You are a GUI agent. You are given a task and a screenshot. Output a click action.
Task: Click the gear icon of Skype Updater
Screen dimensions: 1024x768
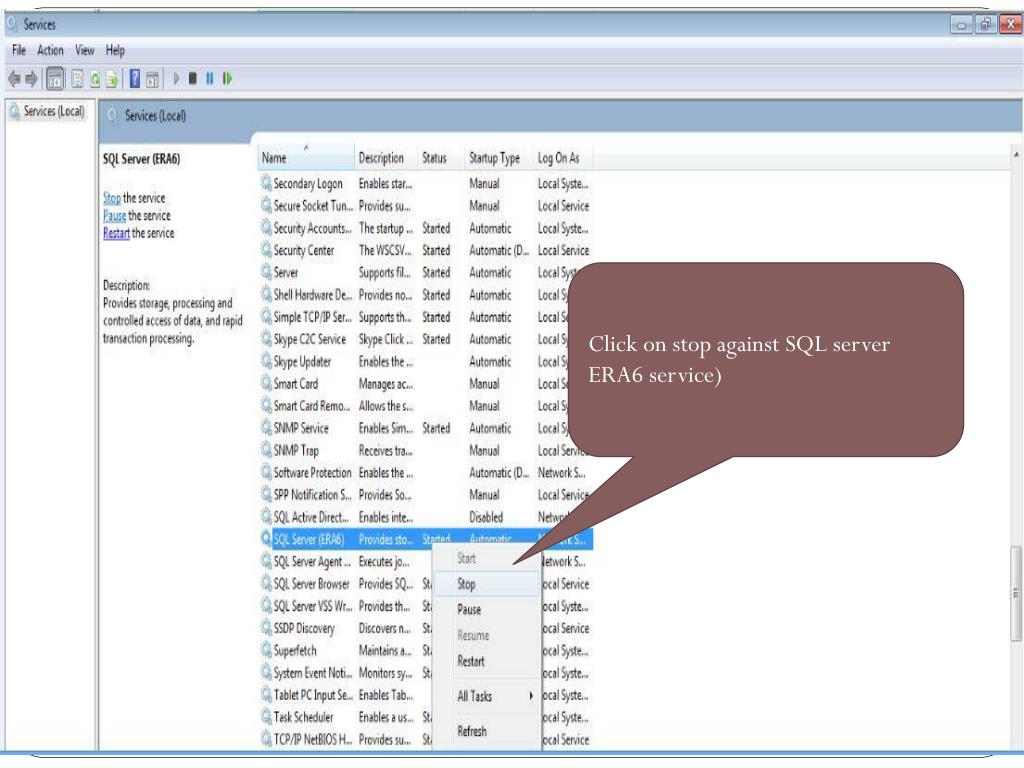click(x=266, y=360)
